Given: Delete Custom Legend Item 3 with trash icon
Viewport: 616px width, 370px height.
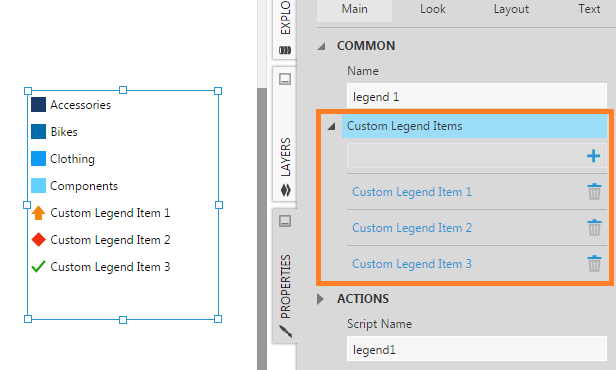Looking at the screenshot, I should pyautogui.click(x=594, y=264).
